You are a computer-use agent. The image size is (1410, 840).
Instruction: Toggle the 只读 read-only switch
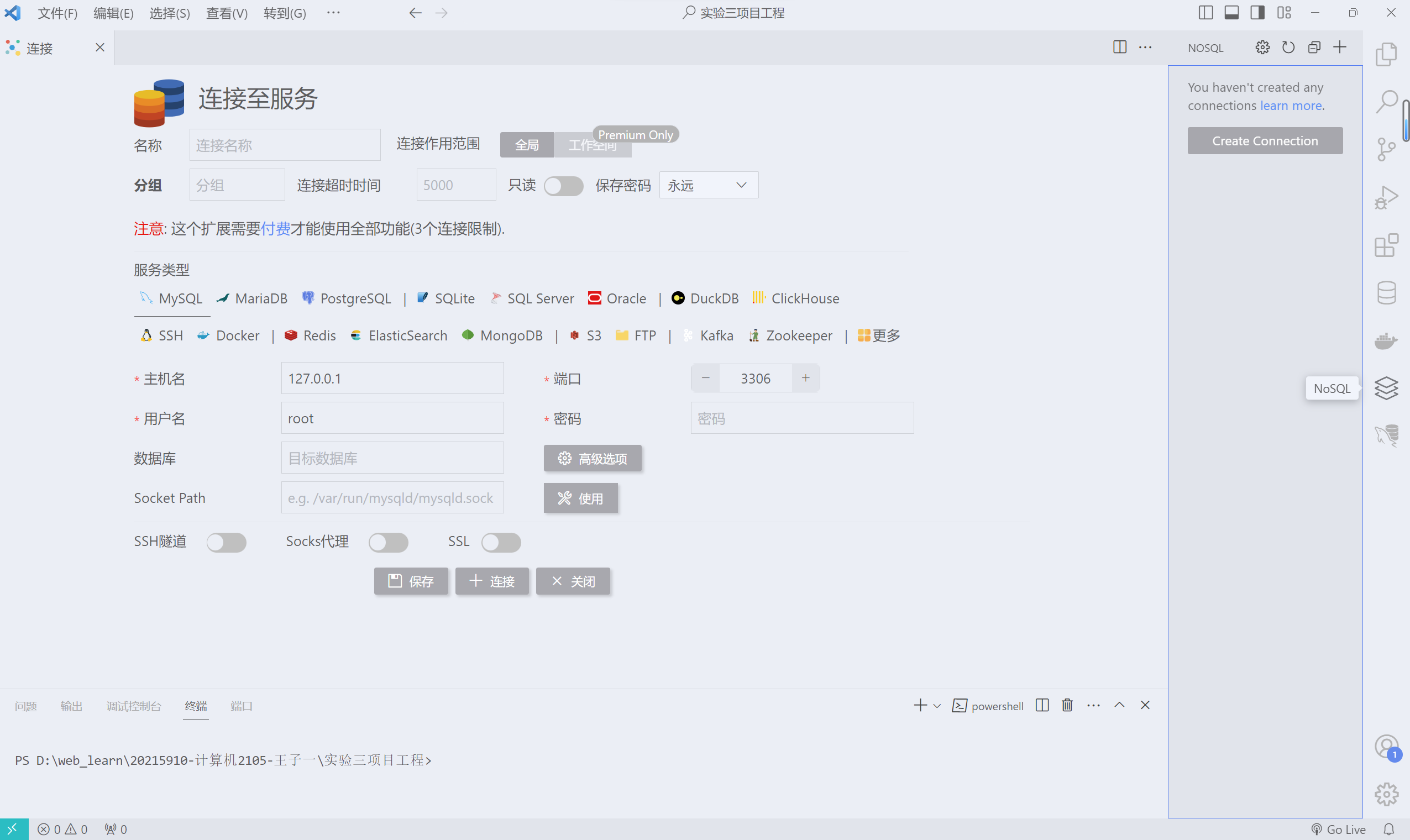563,186
